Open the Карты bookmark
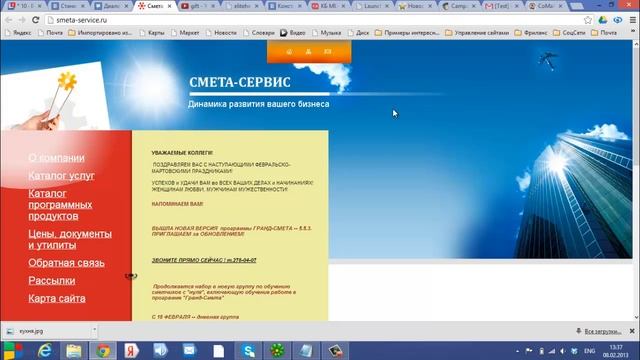 [x=152, y=33]
